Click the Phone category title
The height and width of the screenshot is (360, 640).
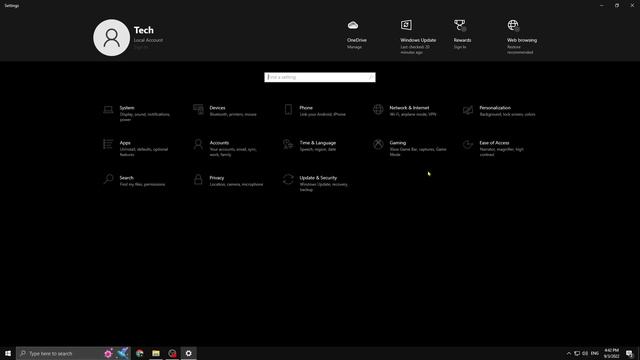(306, 108)
